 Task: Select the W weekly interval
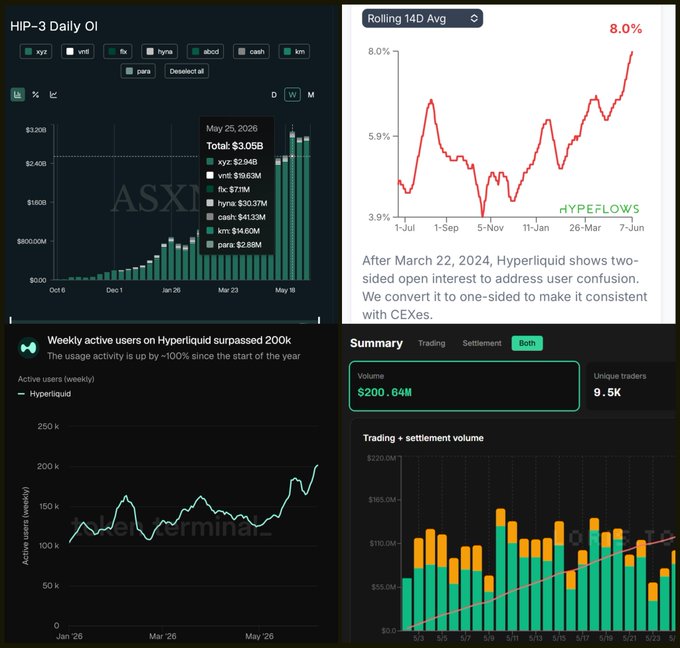pyautogui.click(x=292, y=95)
